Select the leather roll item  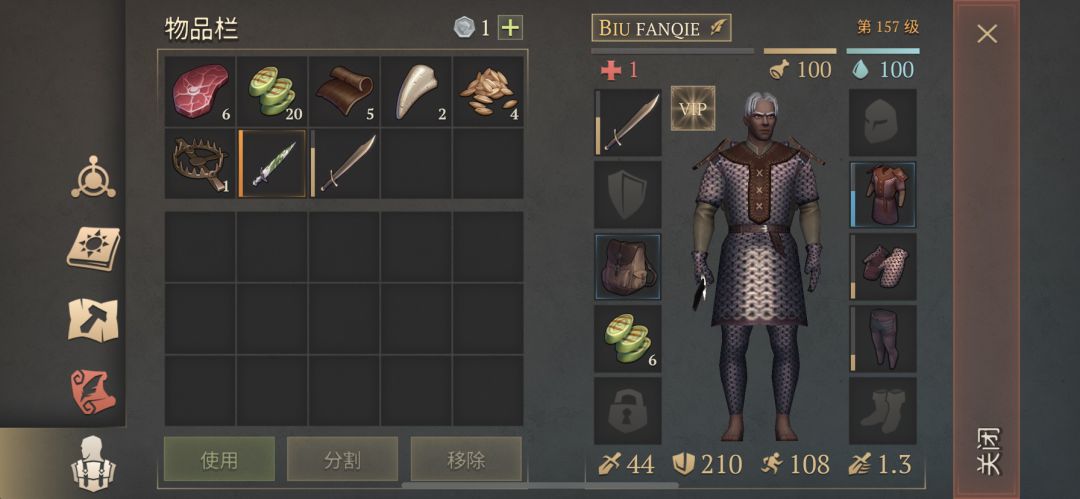pos(344,91)
